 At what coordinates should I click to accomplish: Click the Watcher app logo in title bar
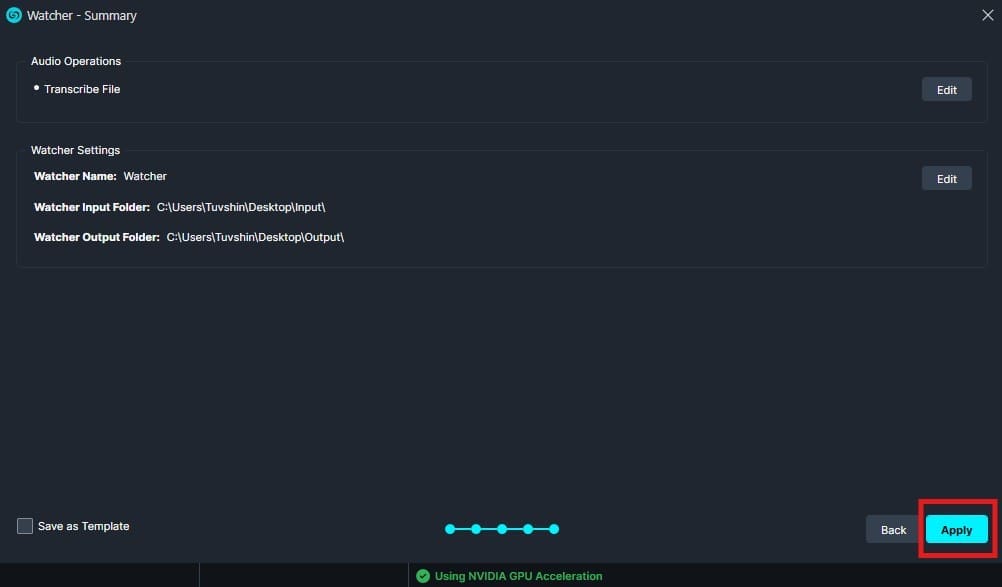click(14, 15)
